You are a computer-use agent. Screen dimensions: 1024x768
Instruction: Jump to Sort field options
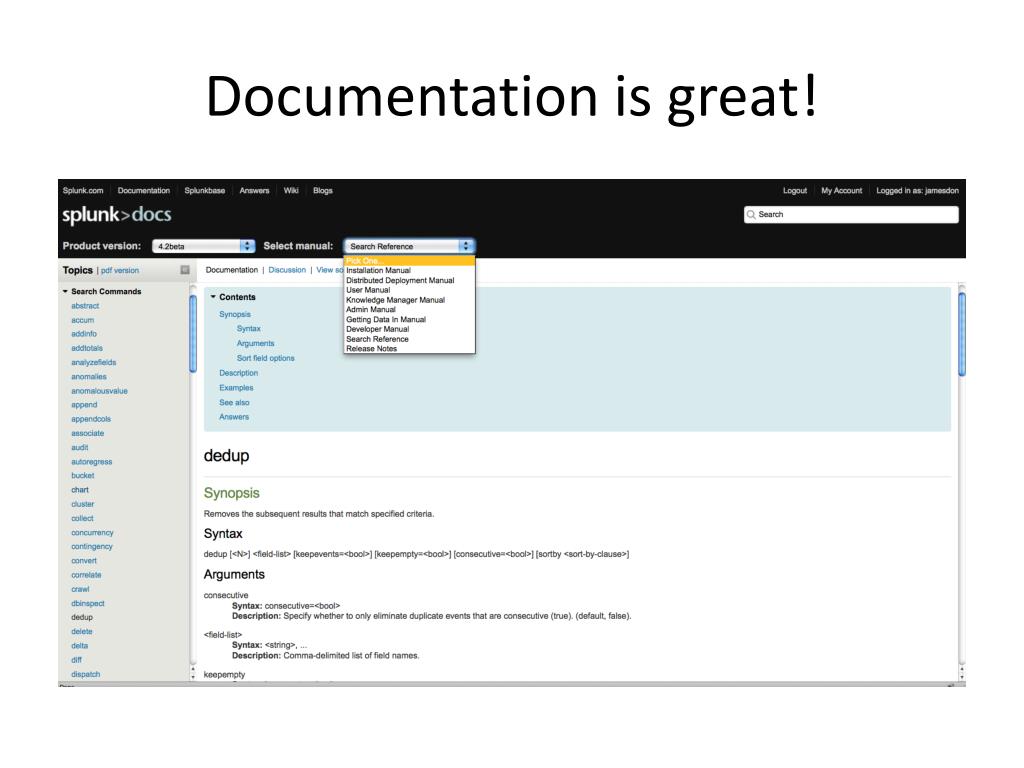pos(265,359)
